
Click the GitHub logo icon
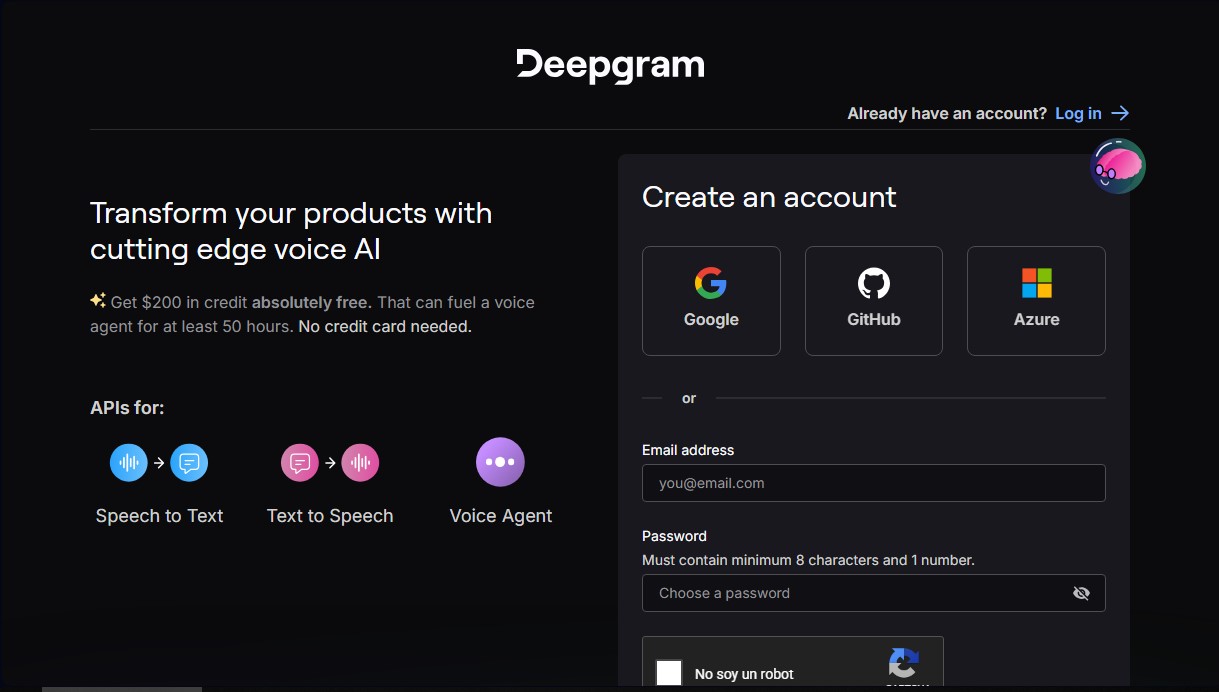(x=873, y=283)
